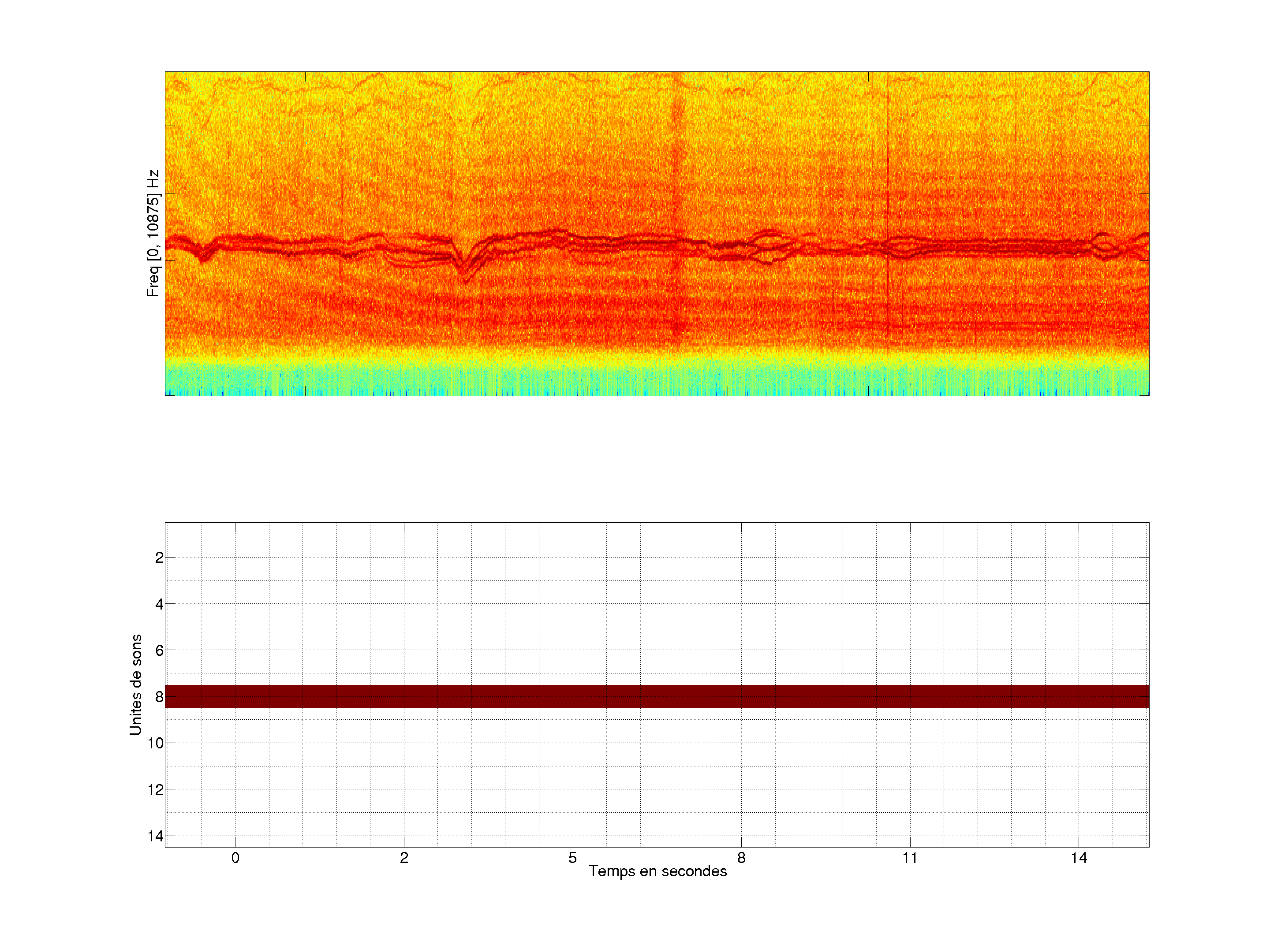Click x-axis tick label '8' on time axis
Image resolution: width=1270 pixels, height=952 pixels.
pyautogui.click(x=741, y=858)
